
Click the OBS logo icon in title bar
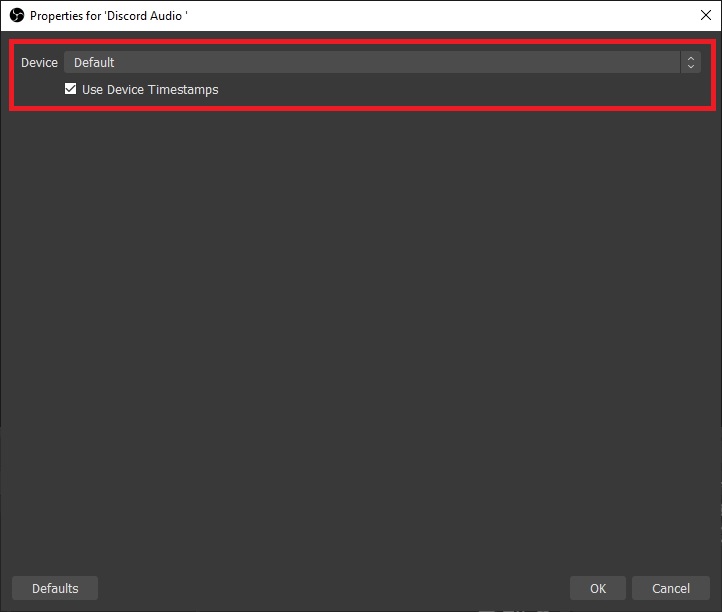coord(17,15)
